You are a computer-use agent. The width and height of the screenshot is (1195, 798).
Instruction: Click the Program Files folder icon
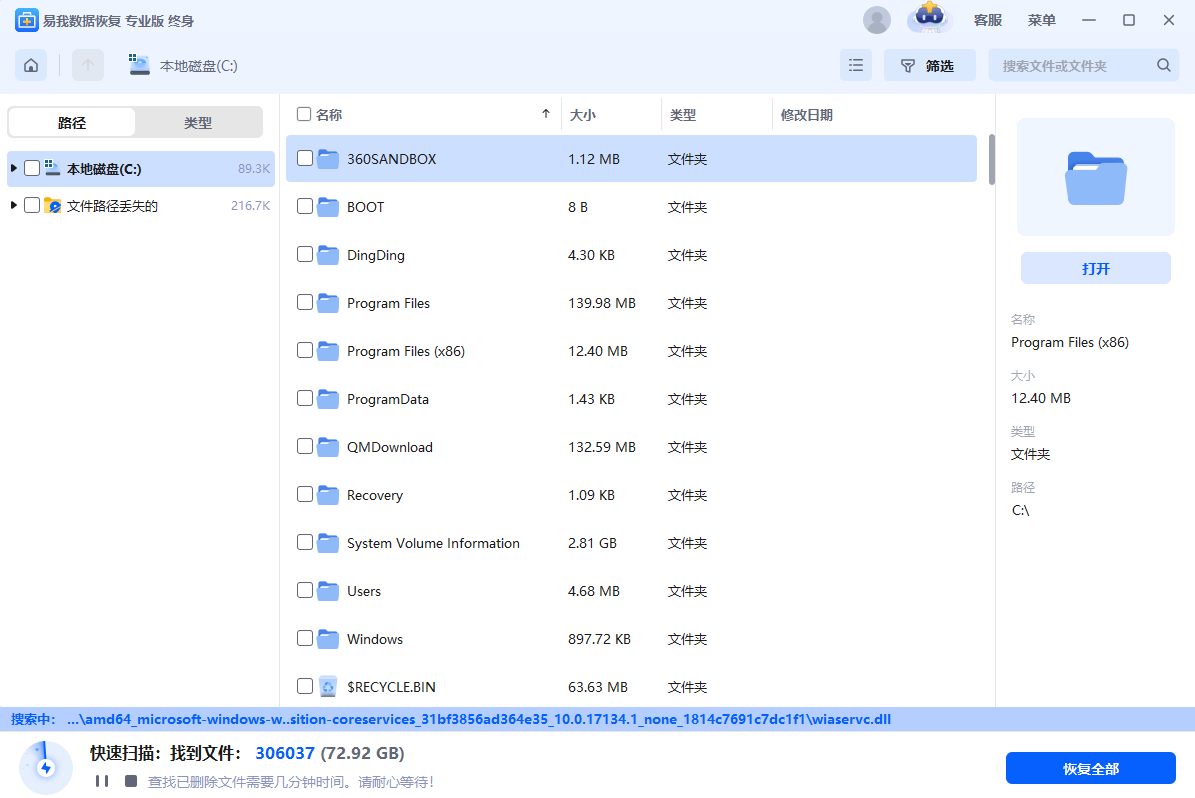click(x=328, y=303)
